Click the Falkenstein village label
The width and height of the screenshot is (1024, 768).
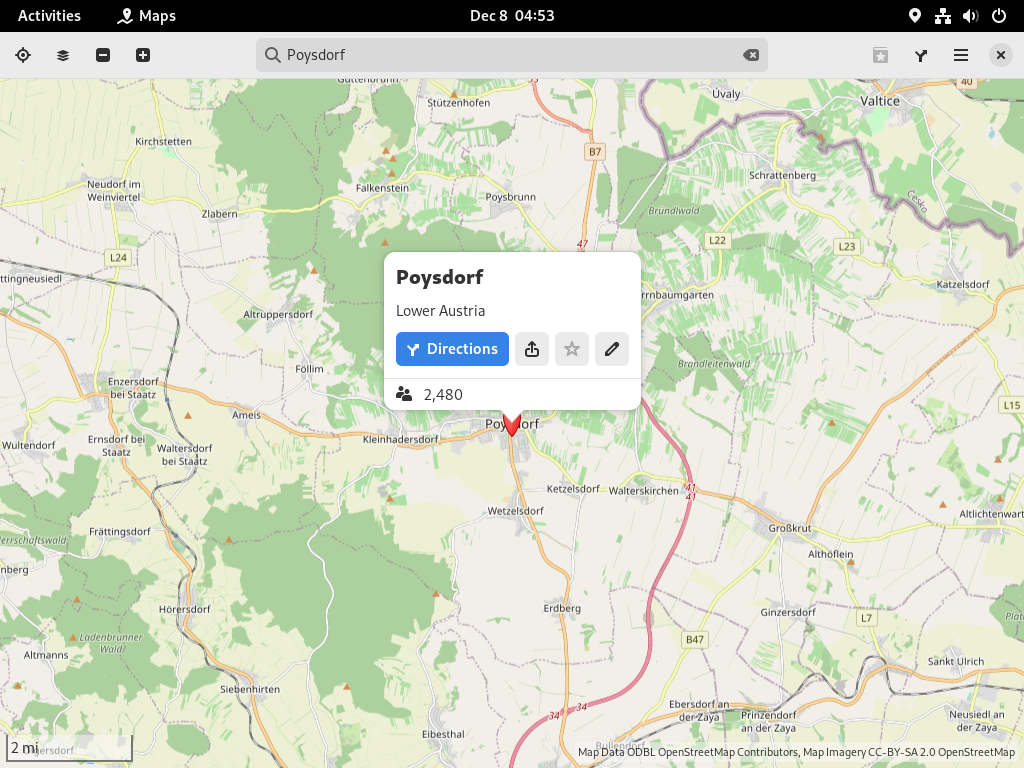[x=382, y=188]
